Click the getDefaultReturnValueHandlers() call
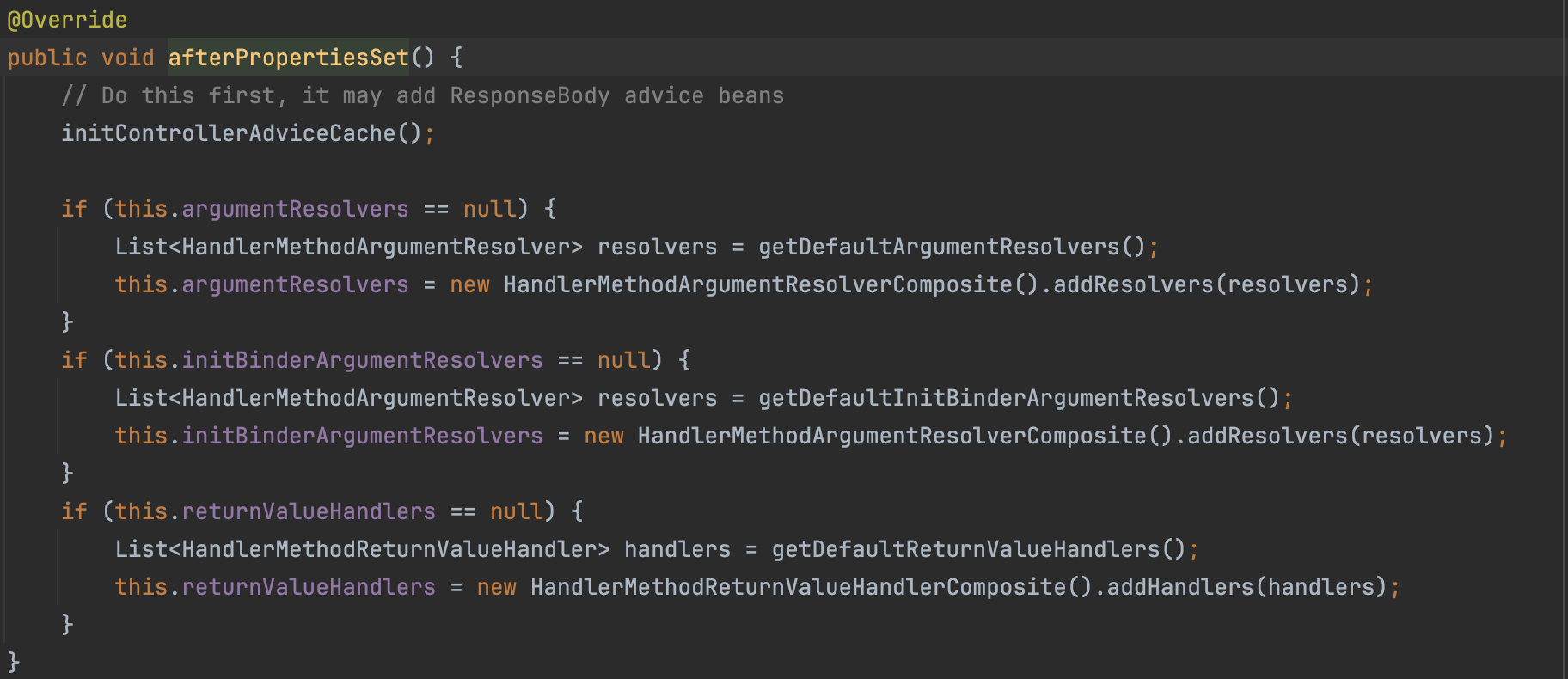 coord(979,549)
